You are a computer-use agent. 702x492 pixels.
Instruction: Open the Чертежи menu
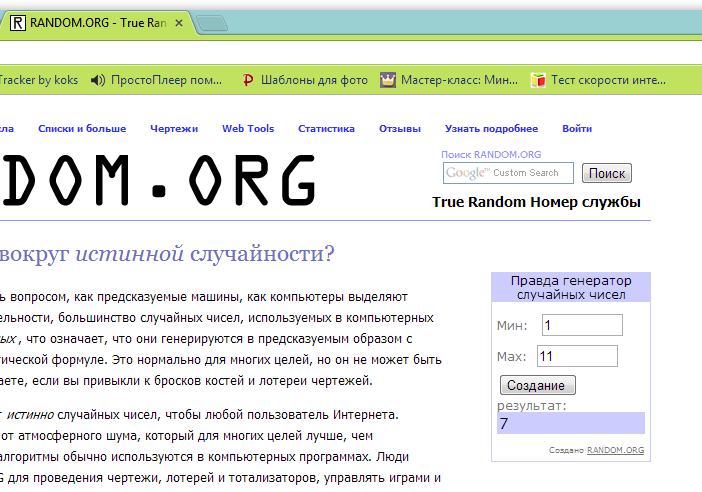[x=174, y=128]
